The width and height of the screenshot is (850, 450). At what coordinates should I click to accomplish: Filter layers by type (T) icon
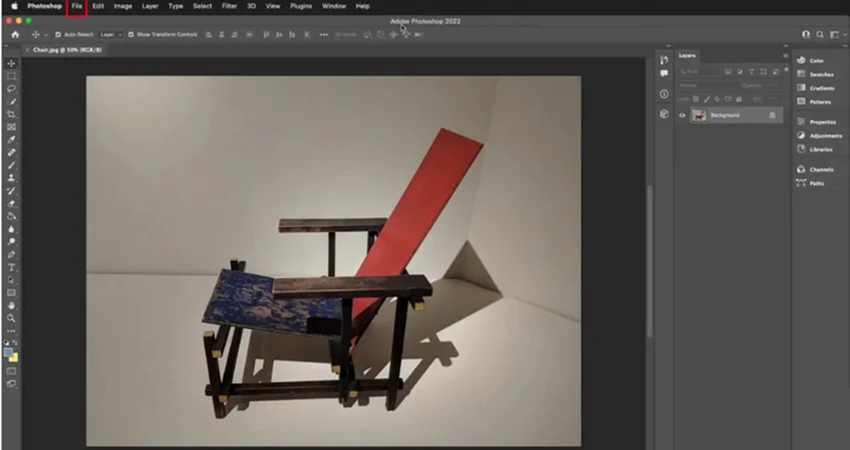pyautogui.click(x=751, y=72)
